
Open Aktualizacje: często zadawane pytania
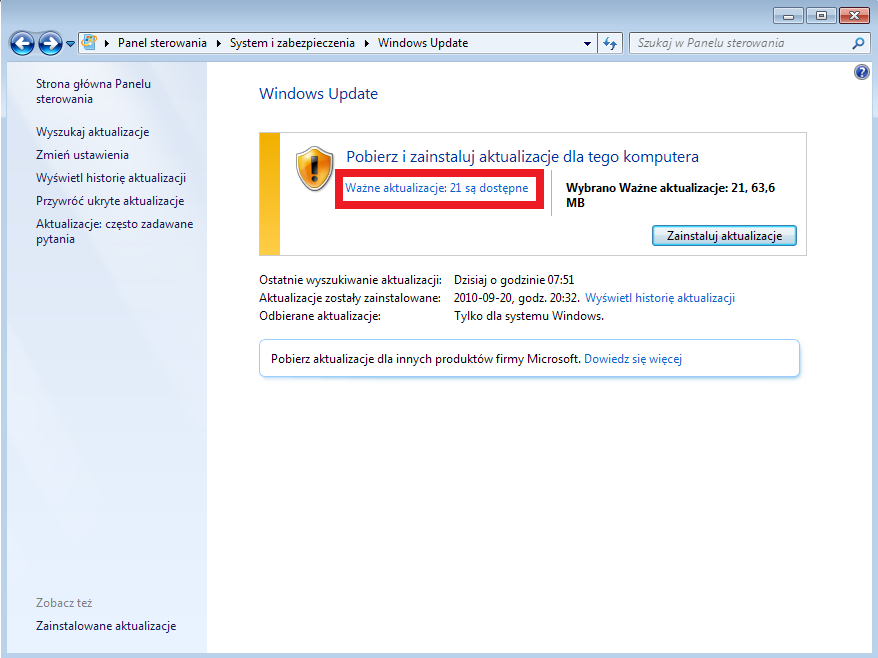click(115, 231)
